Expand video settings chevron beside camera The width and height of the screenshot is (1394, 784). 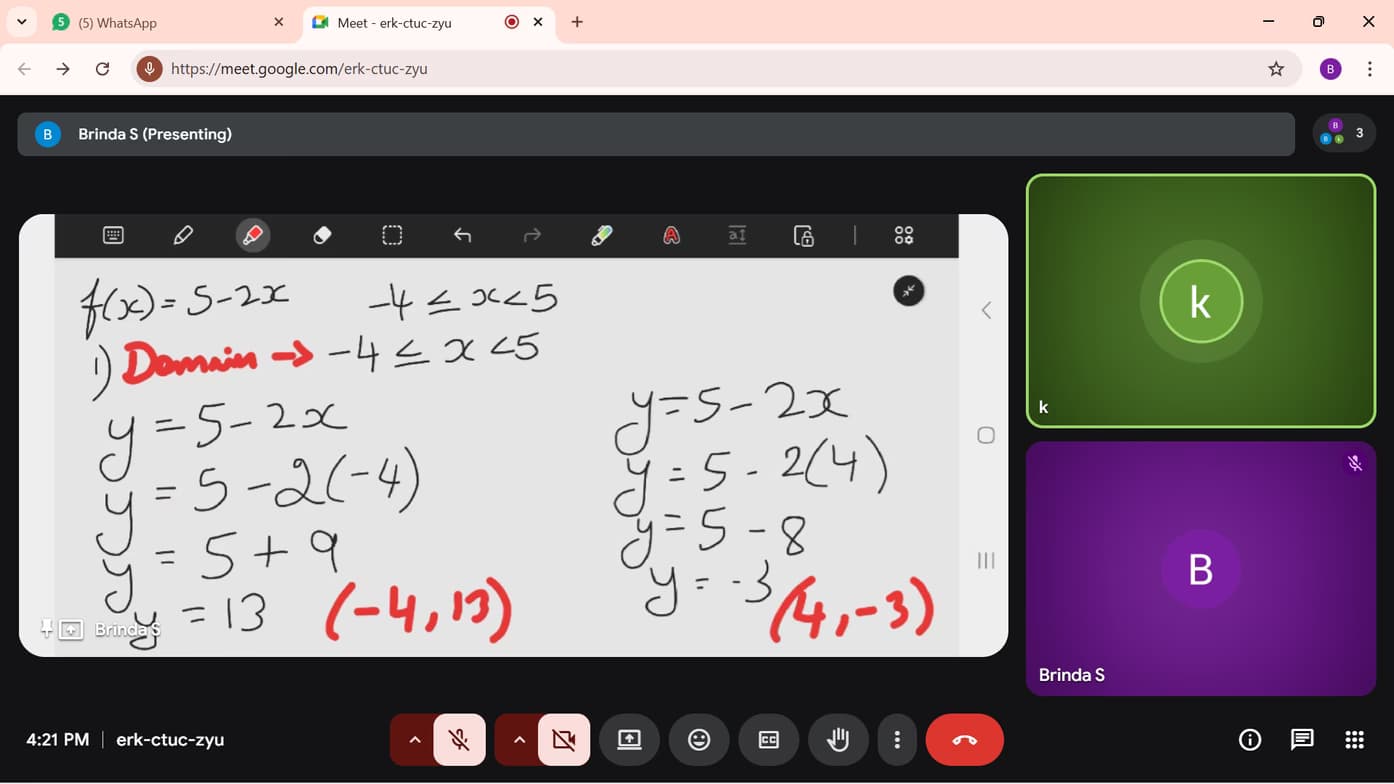[518, 740]
